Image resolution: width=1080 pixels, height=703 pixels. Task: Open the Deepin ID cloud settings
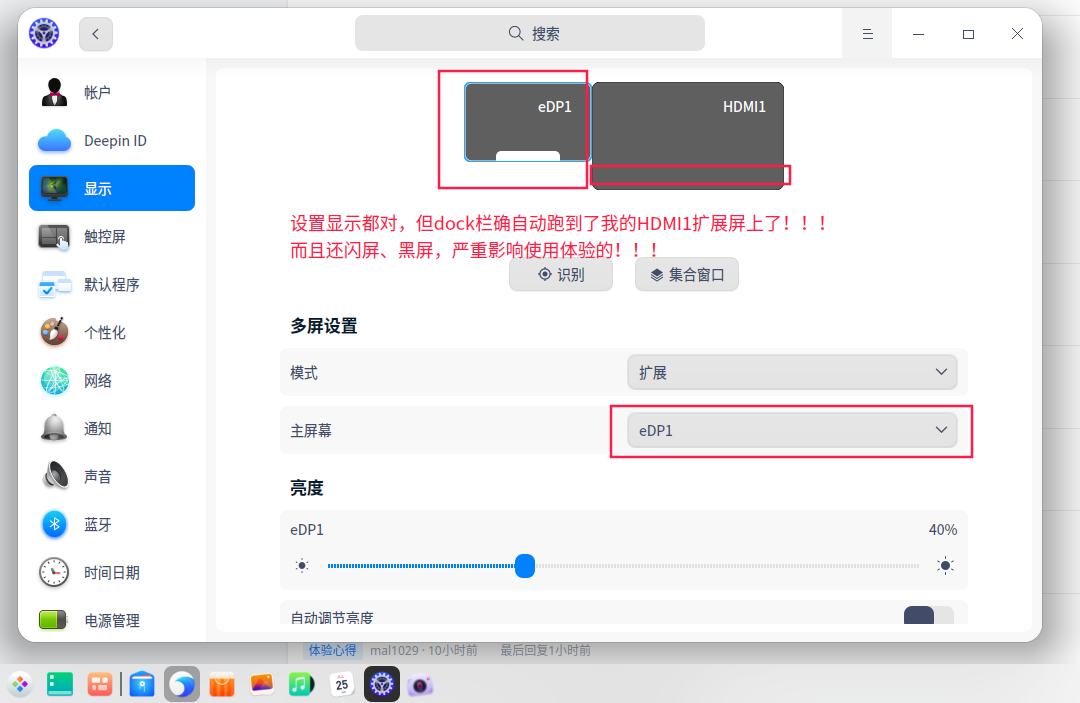112,140
